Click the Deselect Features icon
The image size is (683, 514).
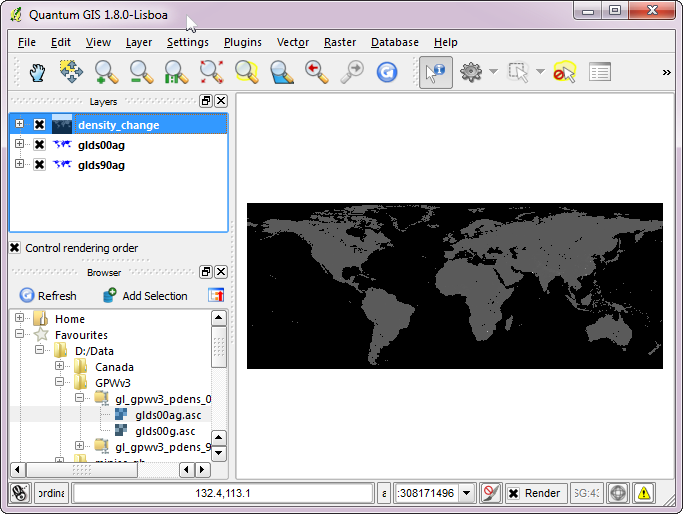pos(565,72)
